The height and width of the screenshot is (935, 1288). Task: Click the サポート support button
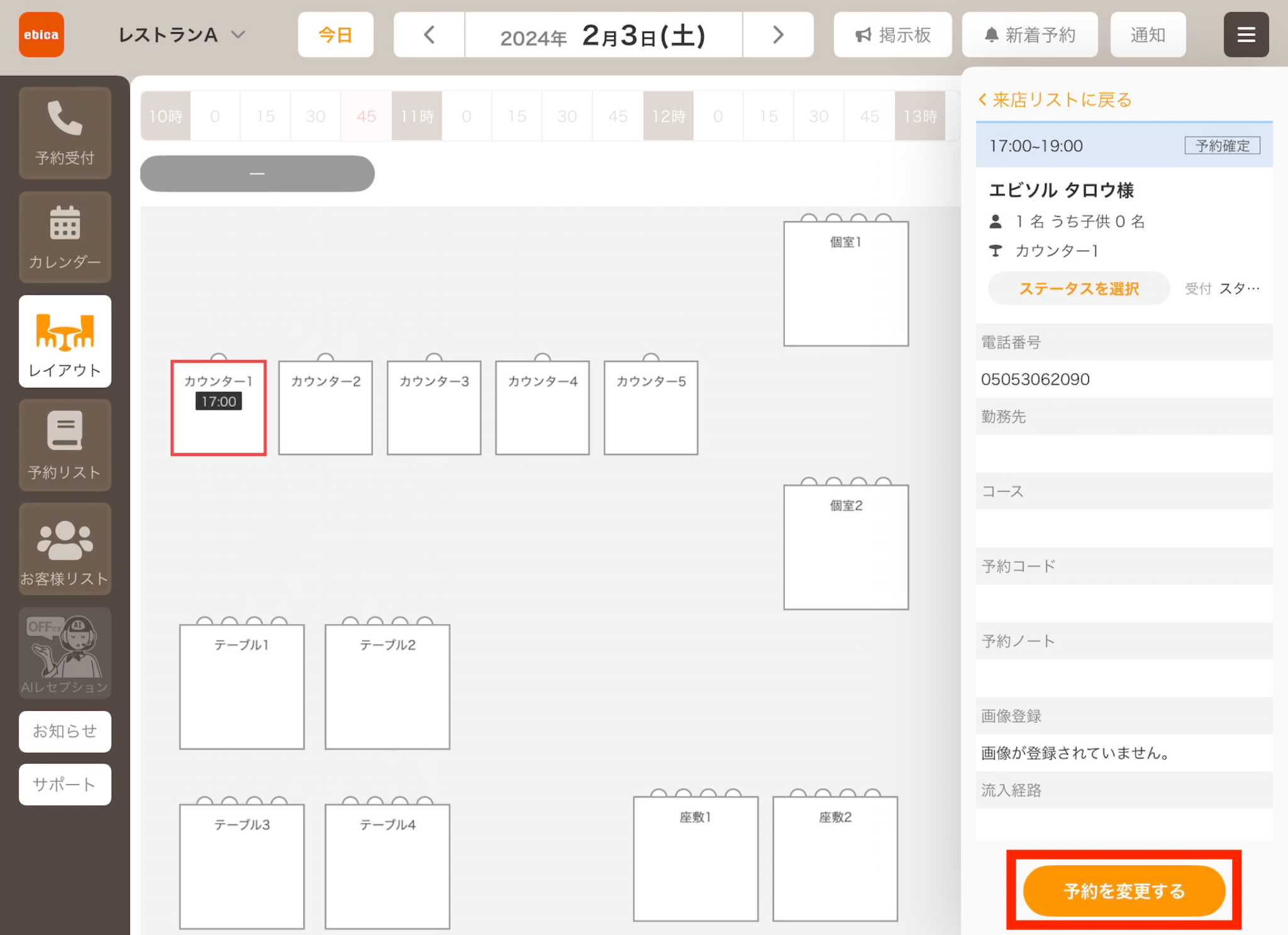click(65, 784)
